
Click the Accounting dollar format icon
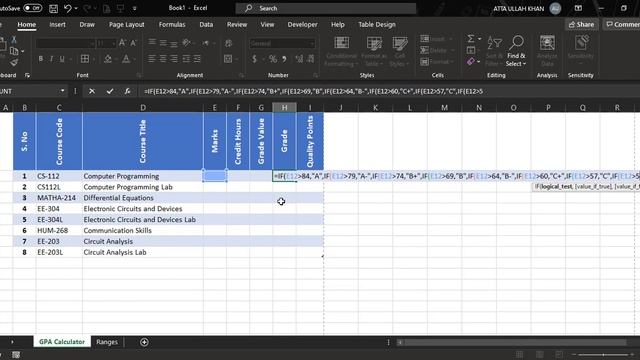(254, 59)
